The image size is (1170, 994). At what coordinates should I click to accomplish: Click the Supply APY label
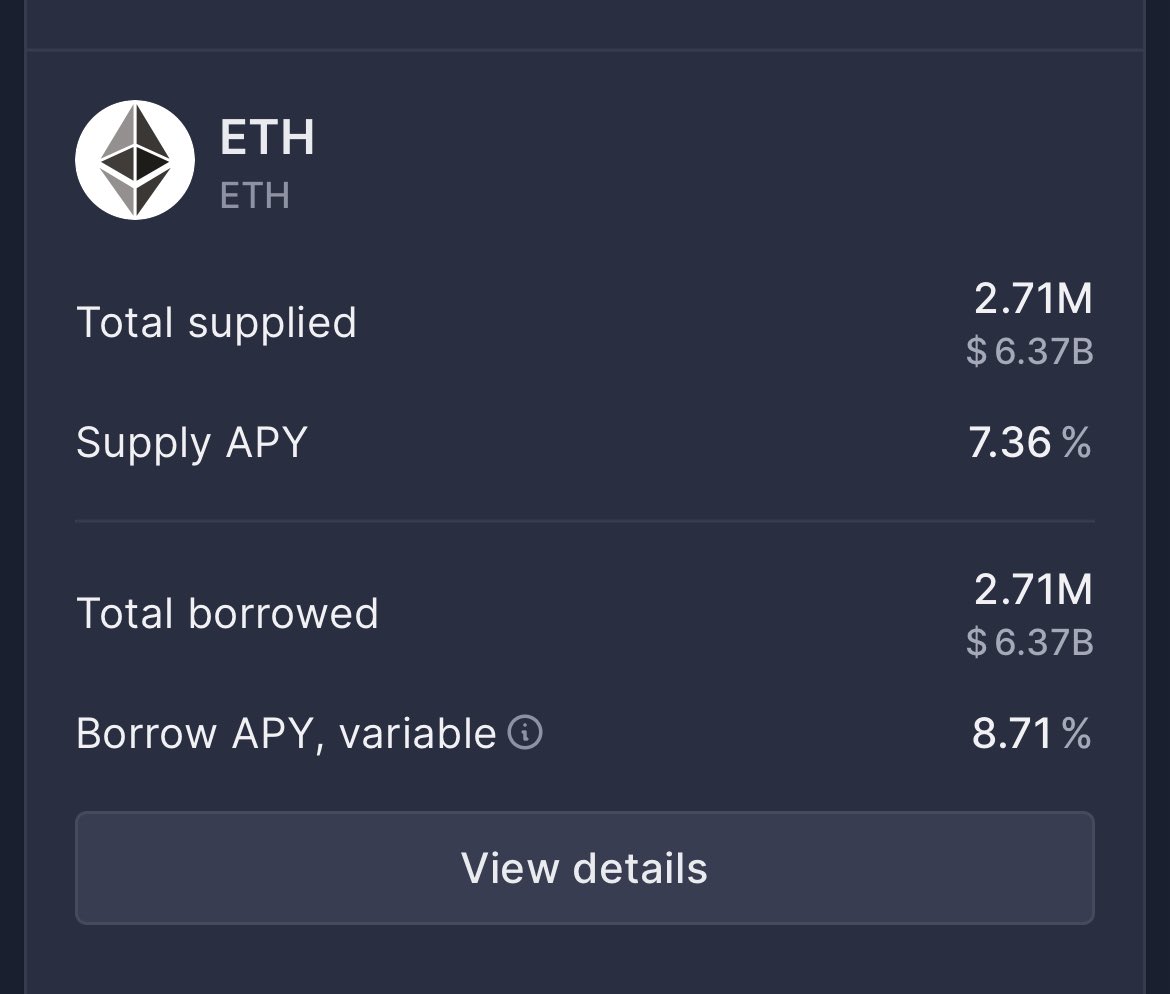pyautogui.click(x=191, y=442)
